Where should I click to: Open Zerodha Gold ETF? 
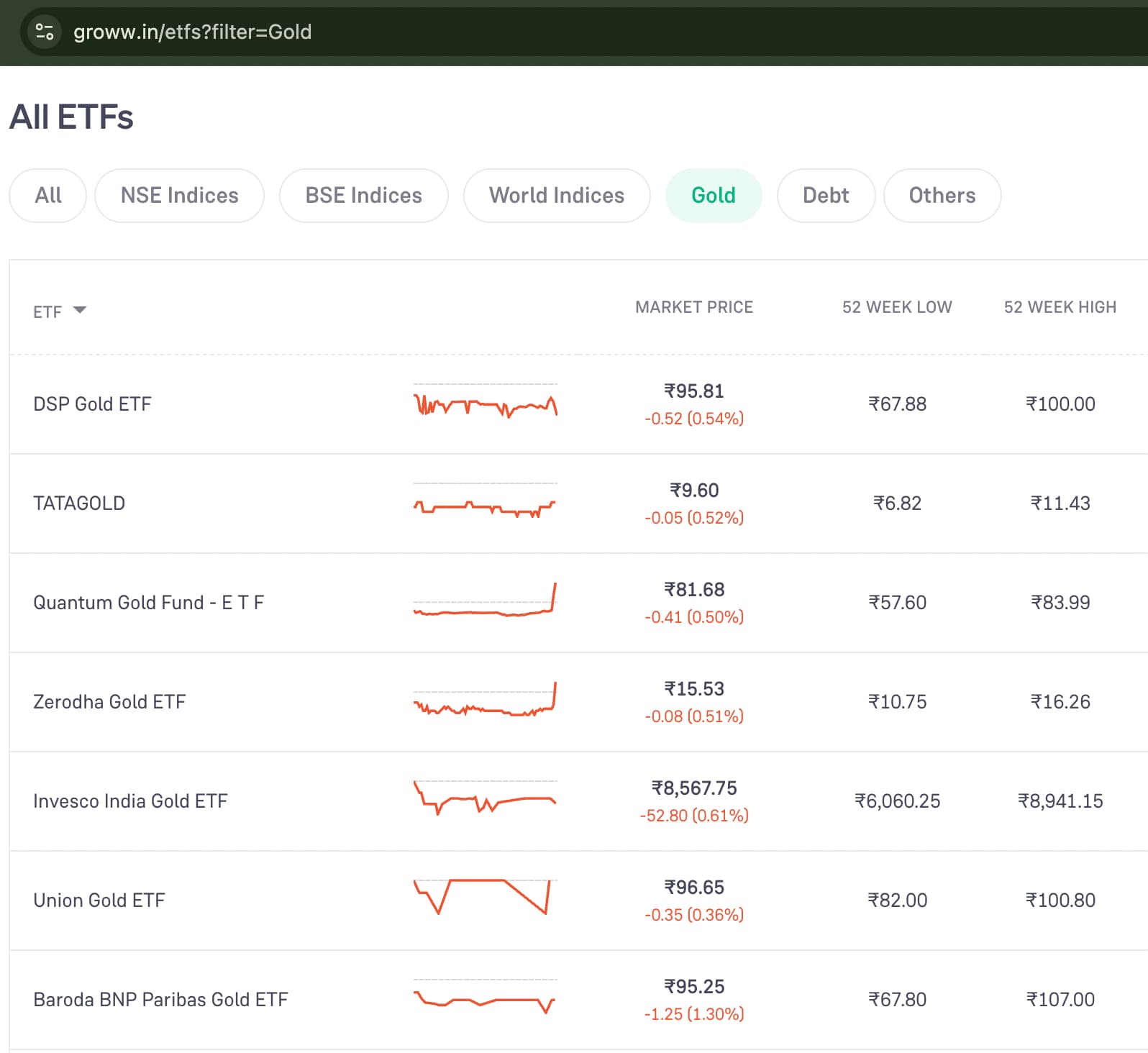click(x=109, y=702)
